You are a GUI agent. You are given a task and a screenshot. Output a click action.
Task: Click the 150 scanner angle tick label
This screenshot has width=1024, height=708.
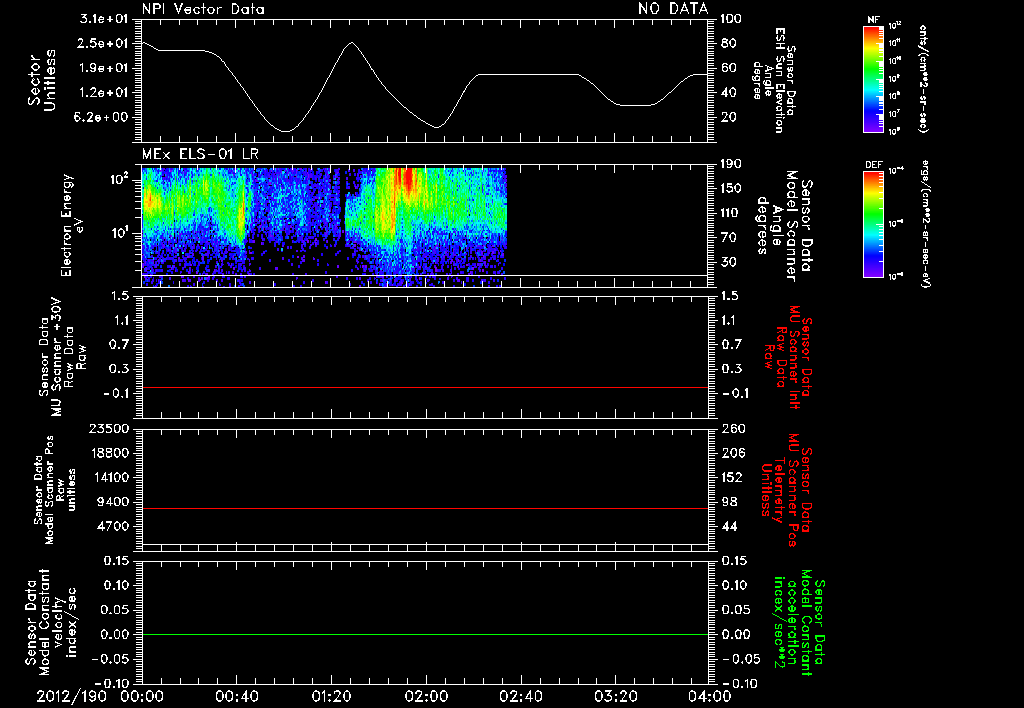pos(731,189)
